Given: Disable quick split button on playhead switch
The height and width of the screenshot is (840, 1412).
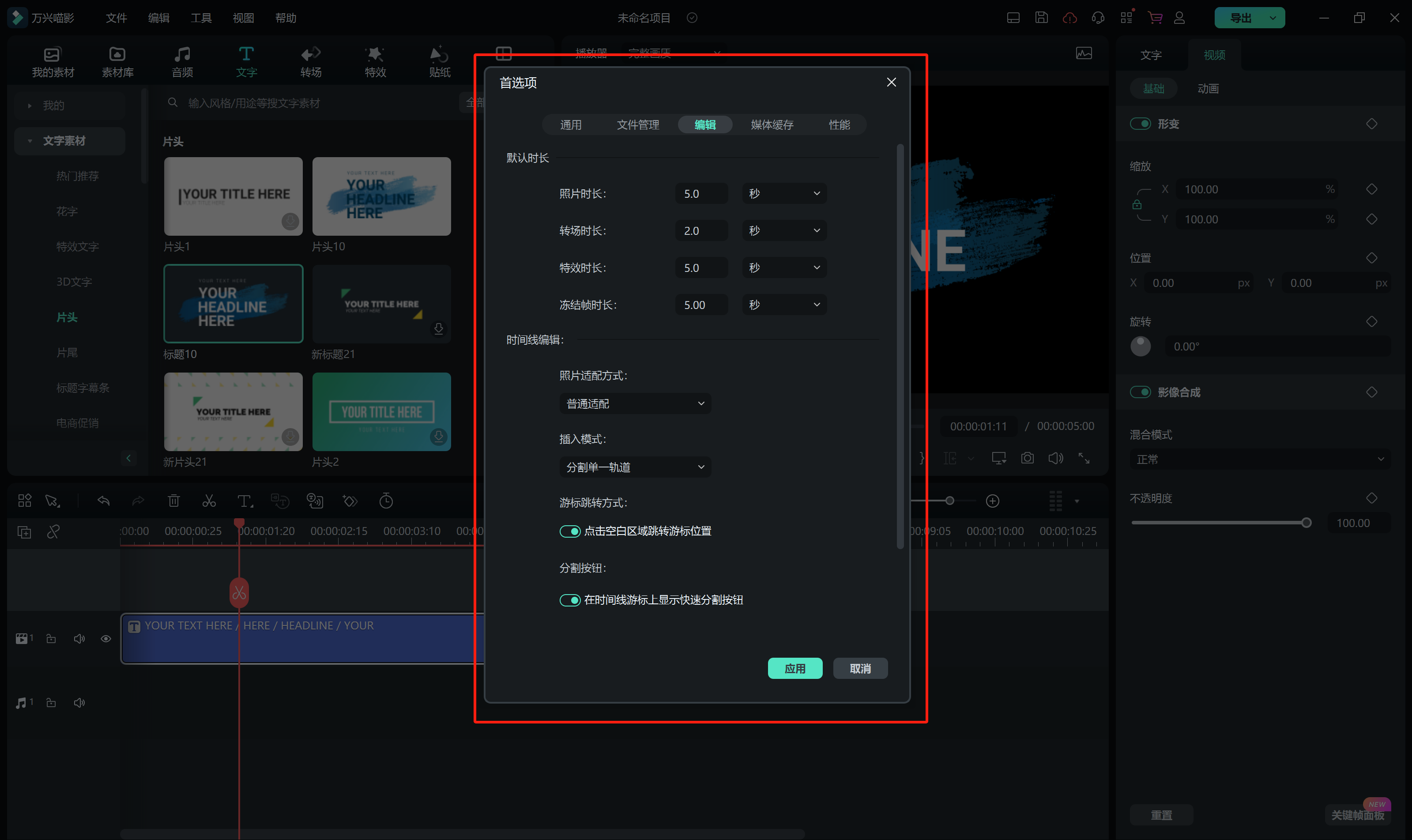Looking at the screenshot, I should click(570, 600).
